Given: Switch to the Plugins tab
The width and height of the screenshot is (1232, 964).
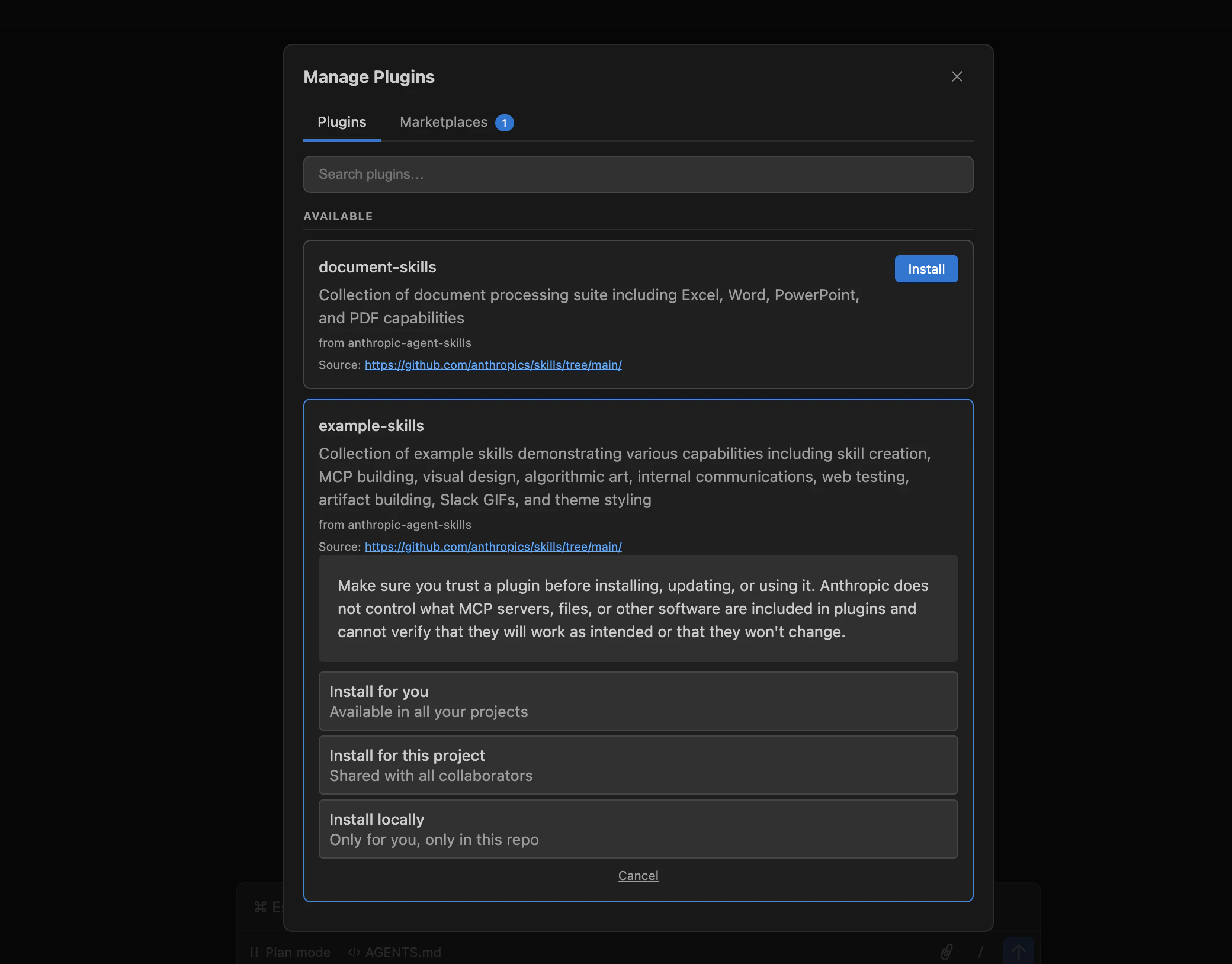Looking at the screenshot, I should (342, 122).
